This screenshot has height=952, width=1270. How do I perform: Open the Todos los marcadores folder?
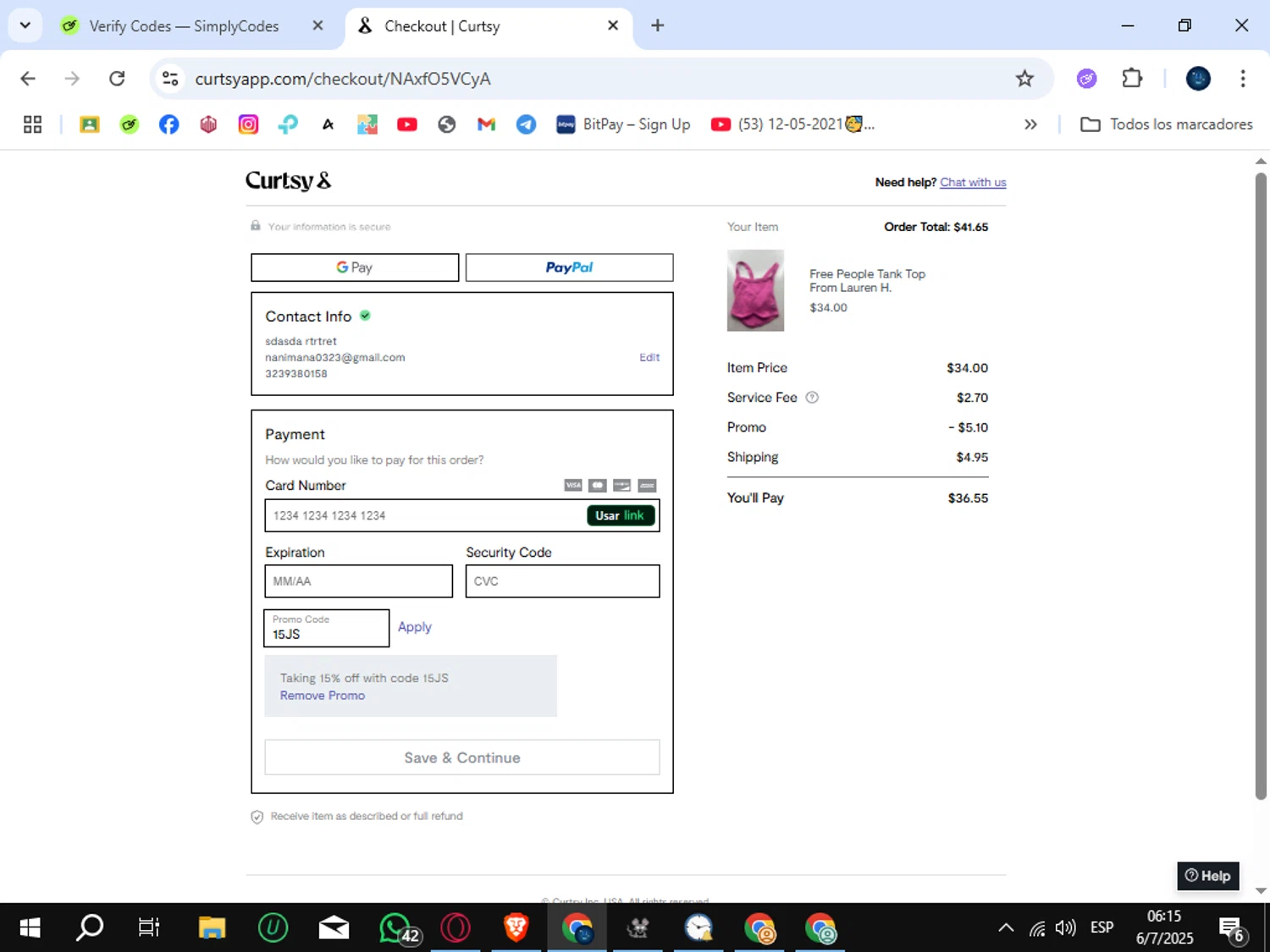pos(1167,124)
